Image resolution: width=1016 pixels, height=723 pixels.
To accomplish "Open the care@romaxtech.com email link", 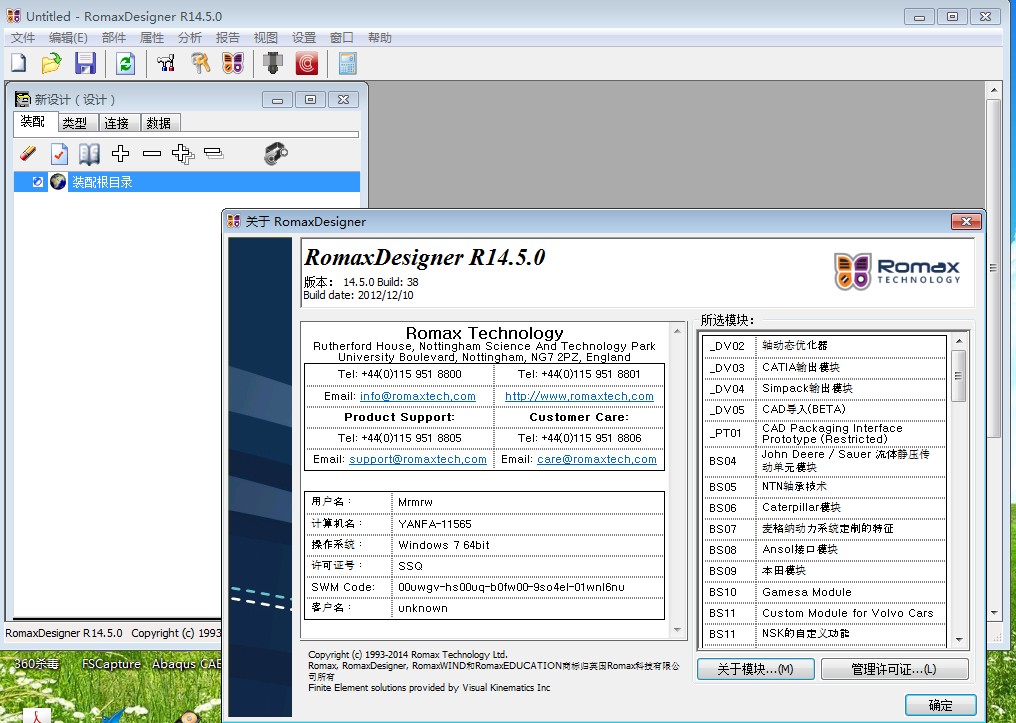I will coord(597,459).
